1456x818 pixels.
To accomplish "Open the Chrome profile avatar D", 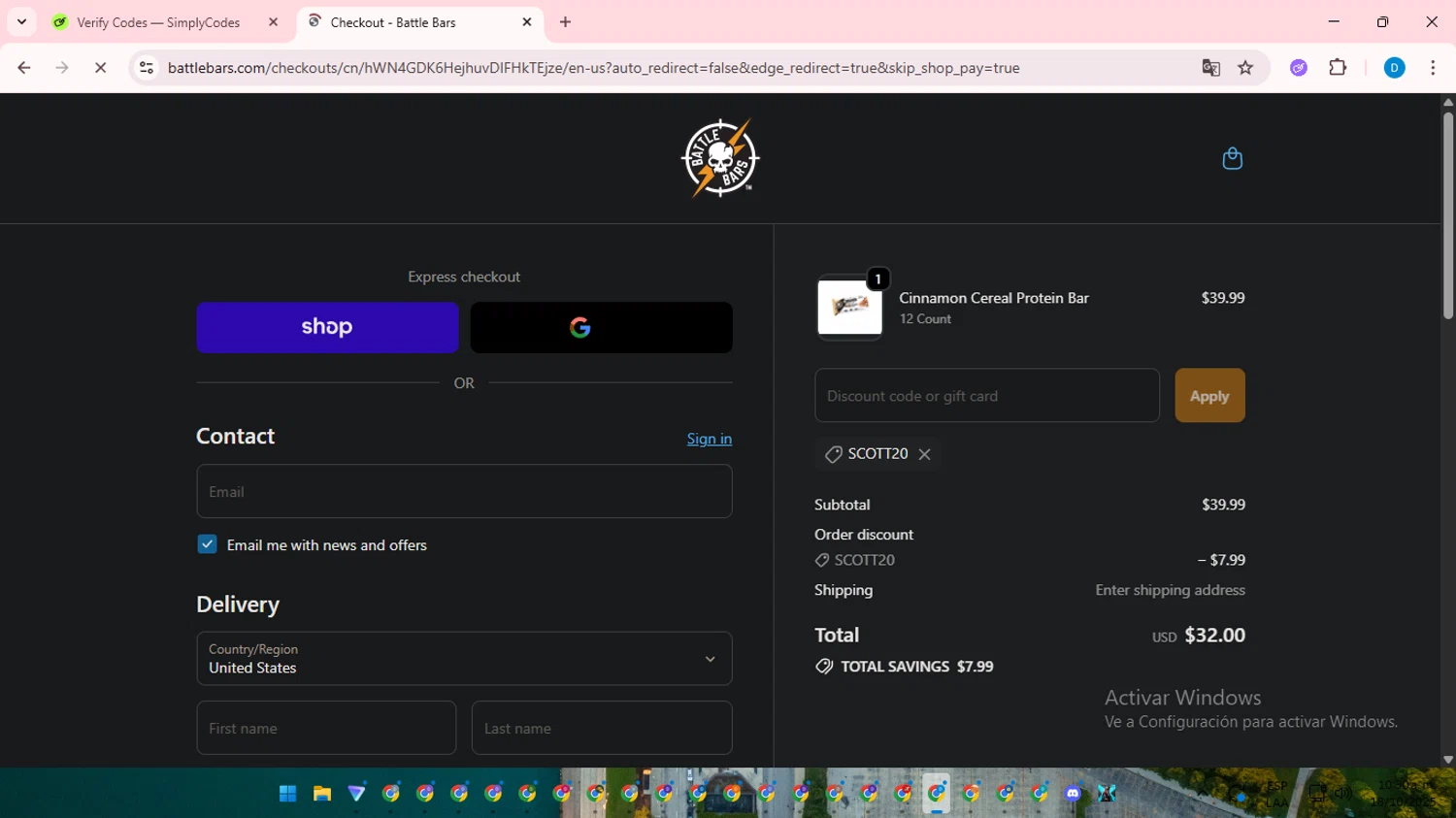I will point(1394,68).
